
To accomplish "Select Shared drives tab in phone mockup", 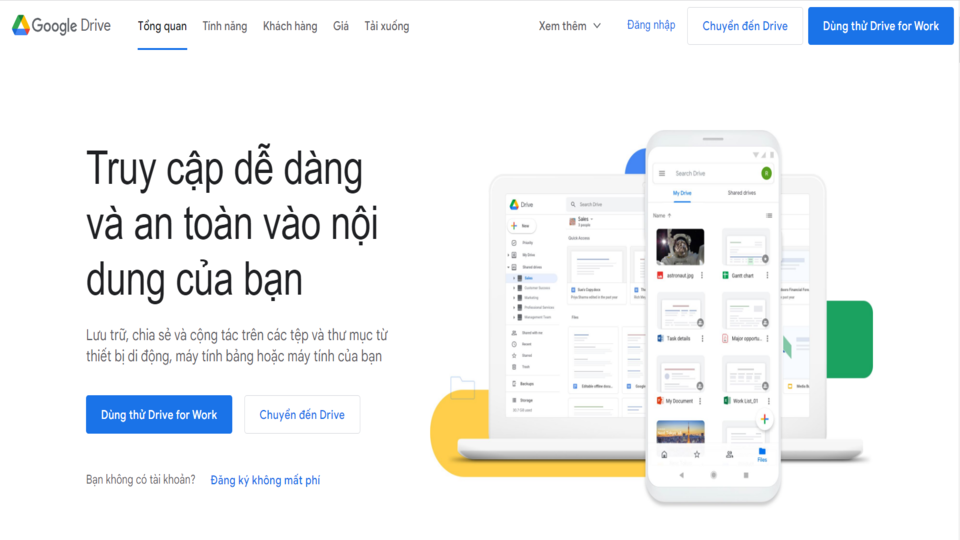I will click(x=741, y=193).
